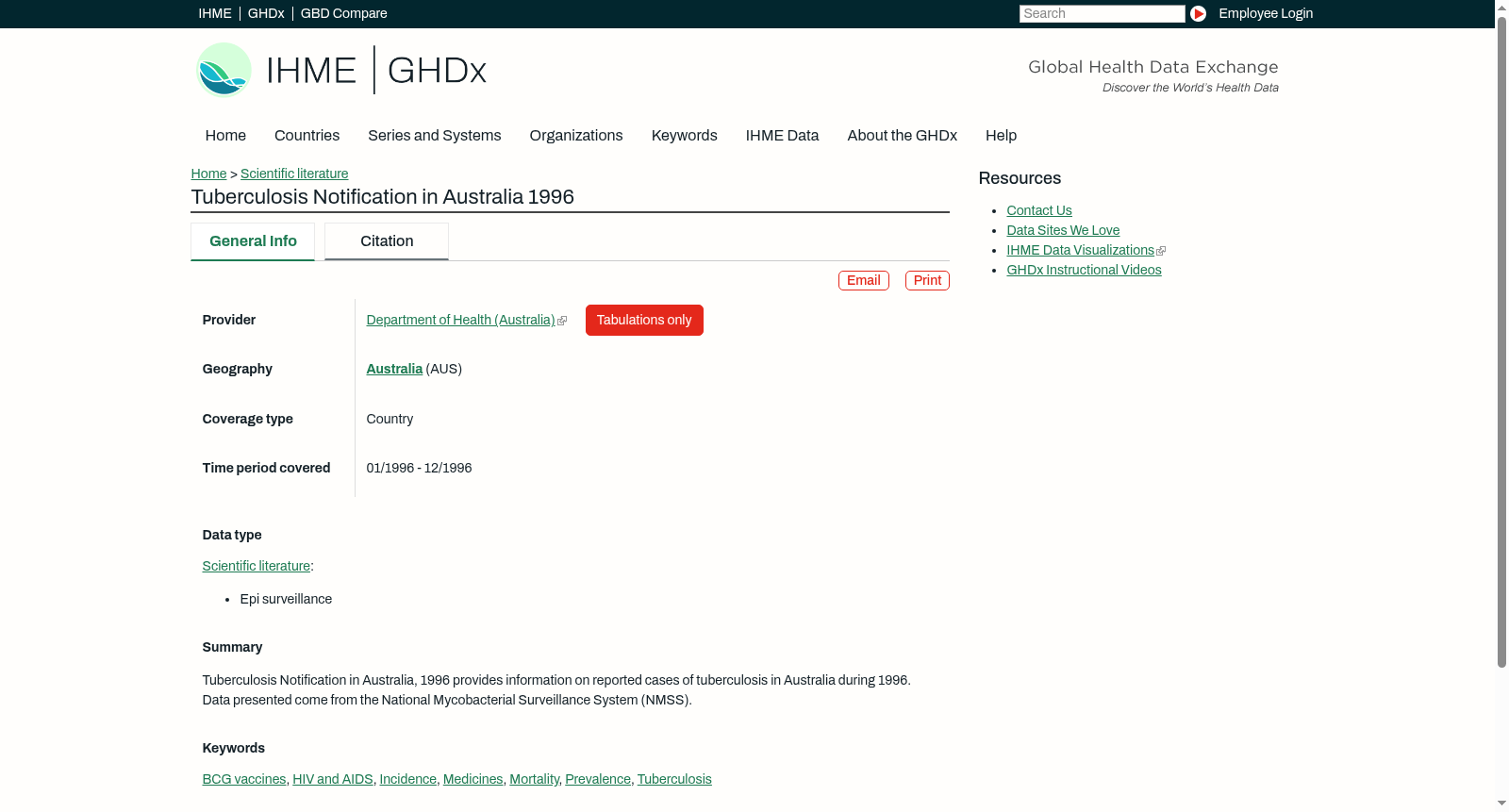Open the IHME Data menu
The width and height of the screenshot is (1509, 812).
pos(782,136)
